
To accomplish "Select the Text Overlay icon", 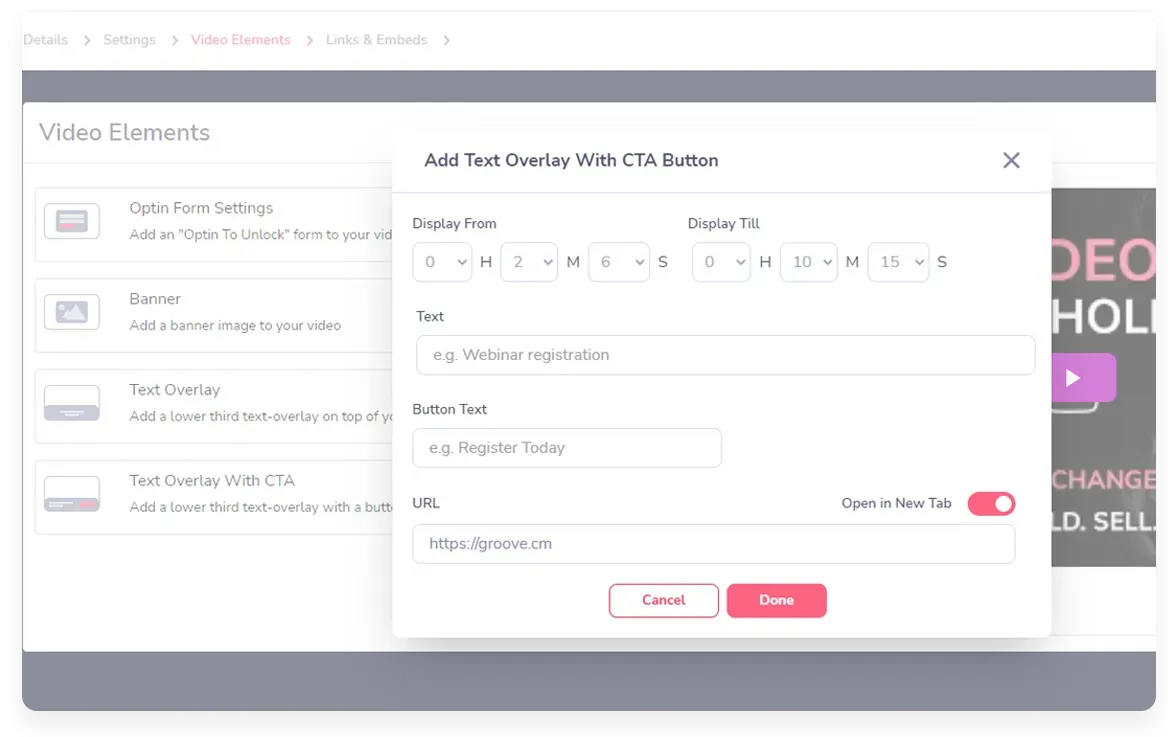I will 71,403.
